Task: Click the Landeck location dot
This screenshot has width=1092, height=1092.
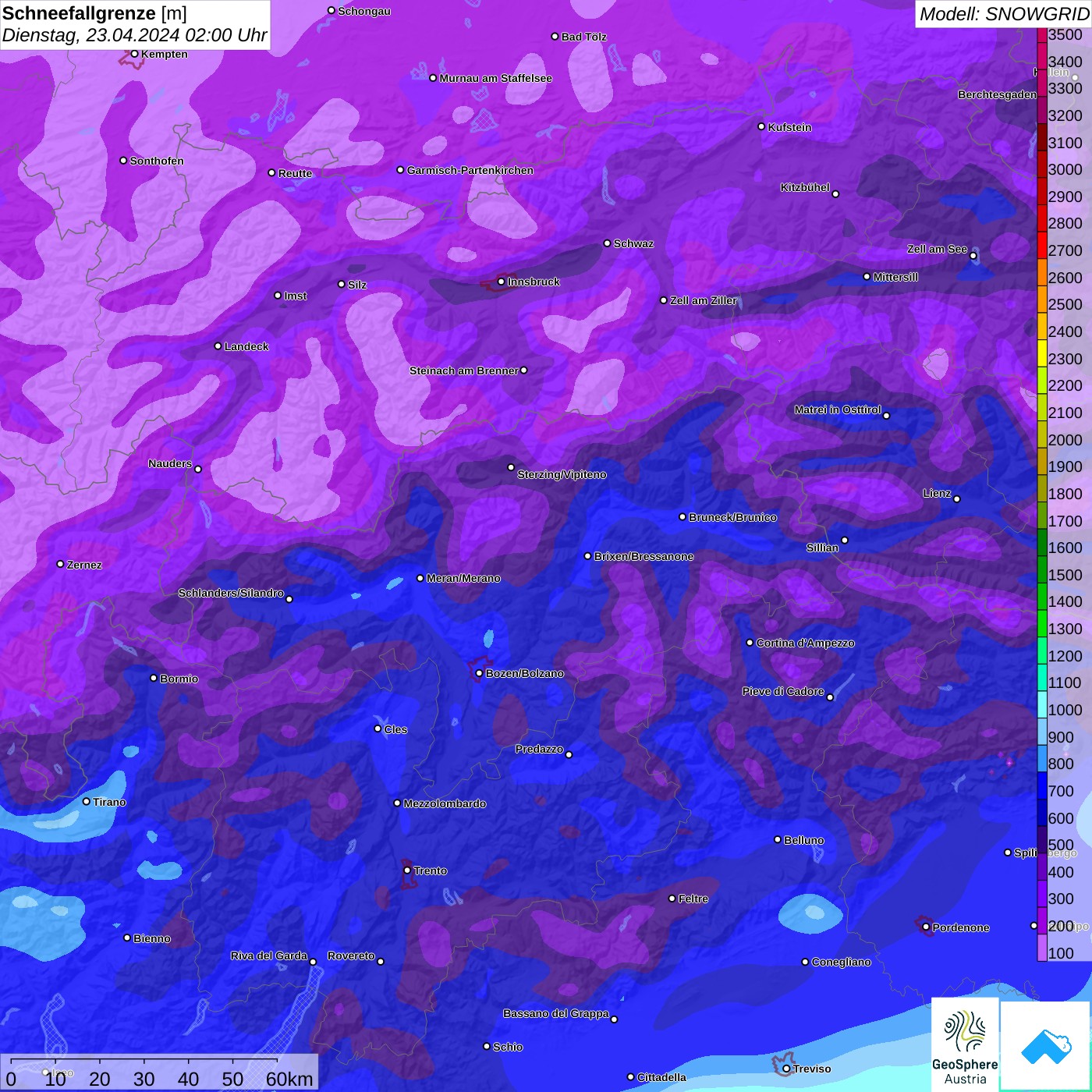Action: pyautogui.click(x=218, y=346)
